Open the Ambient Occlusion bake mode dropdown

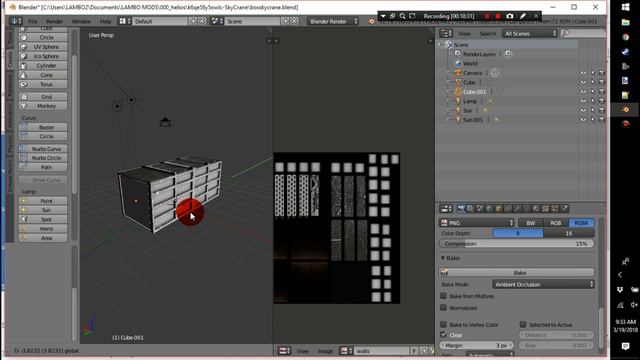coord(543,284)
